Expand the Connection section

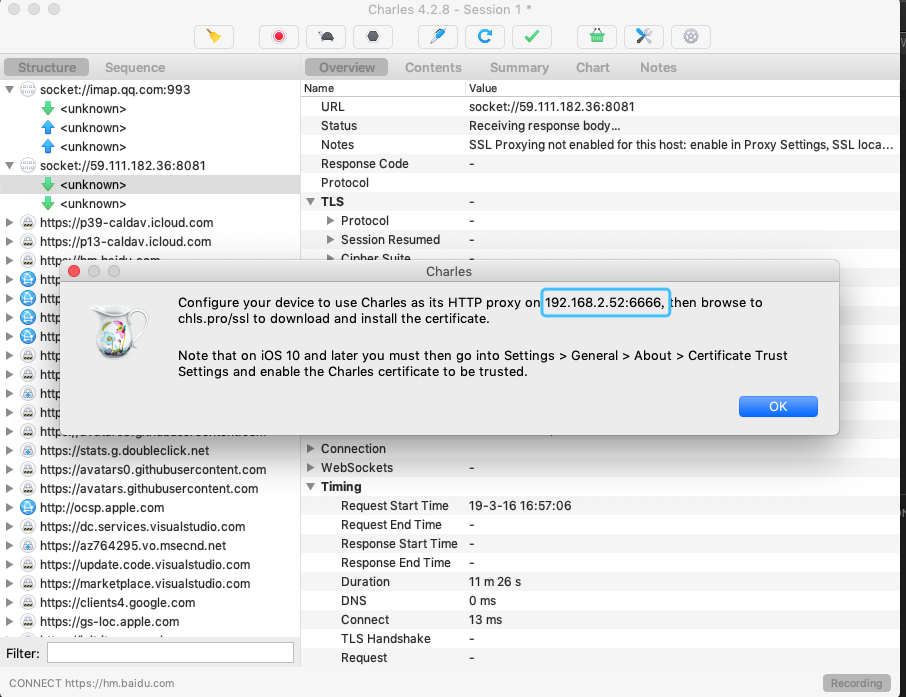click(311, 448)
